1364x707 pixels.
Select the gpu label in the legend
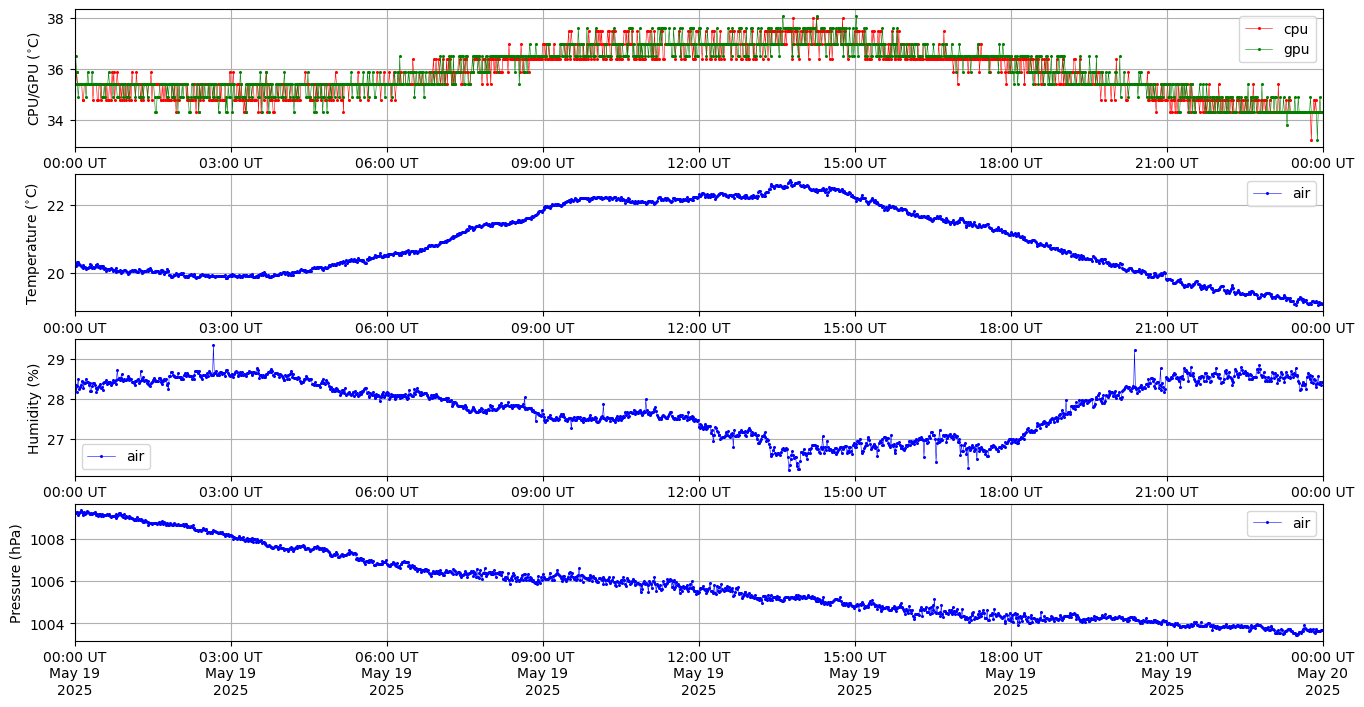click(x=1295, y=48)
